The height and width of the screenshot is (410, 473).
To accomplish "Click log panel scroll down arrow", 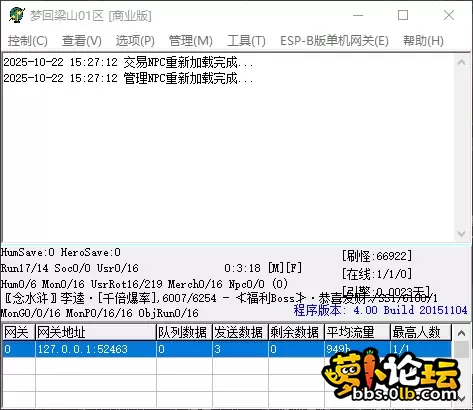I will pyautogui.click(x=462, y=234).
